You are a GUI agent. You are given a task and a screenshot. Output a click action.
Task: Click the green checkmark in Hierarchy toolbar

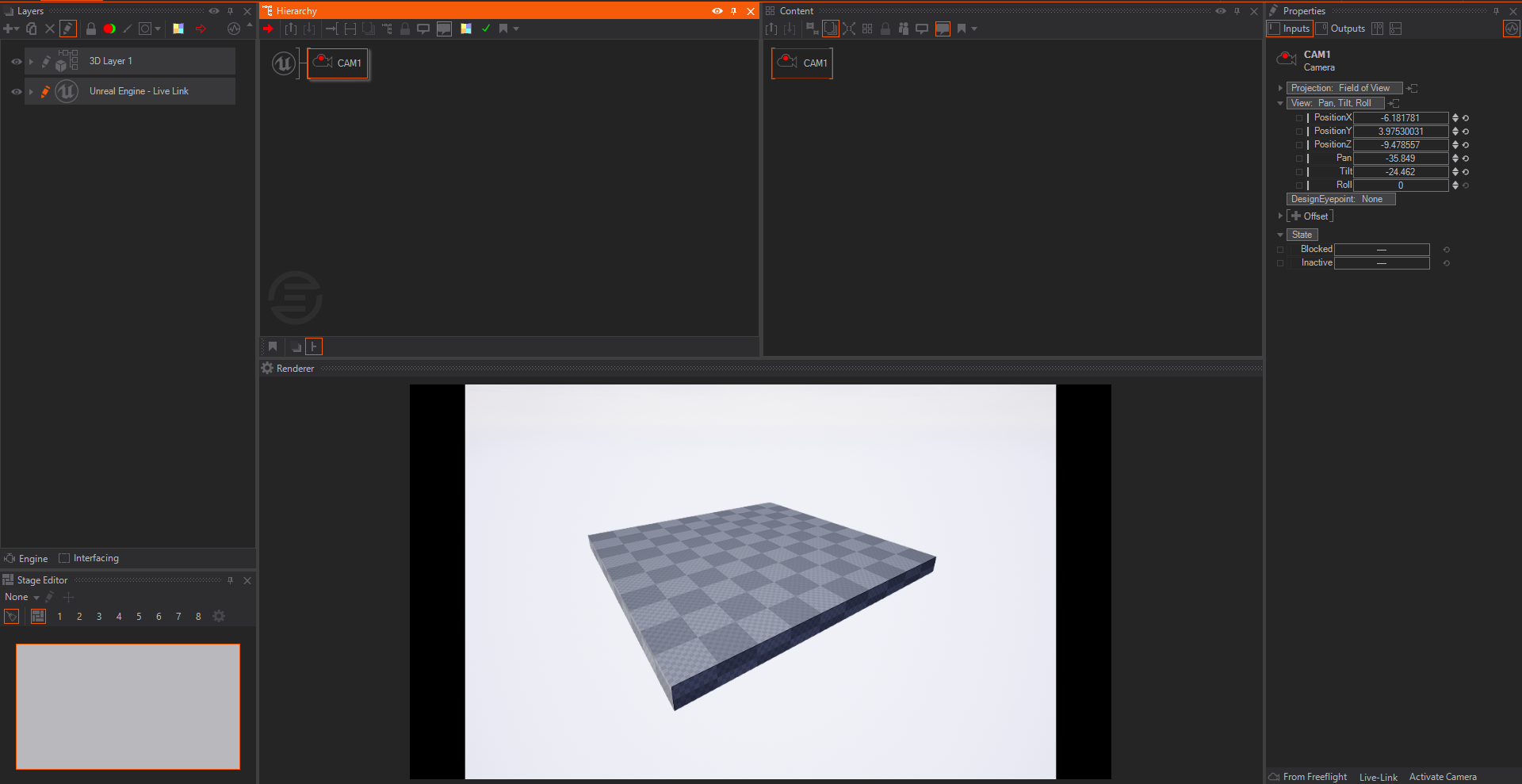point(486,29)
